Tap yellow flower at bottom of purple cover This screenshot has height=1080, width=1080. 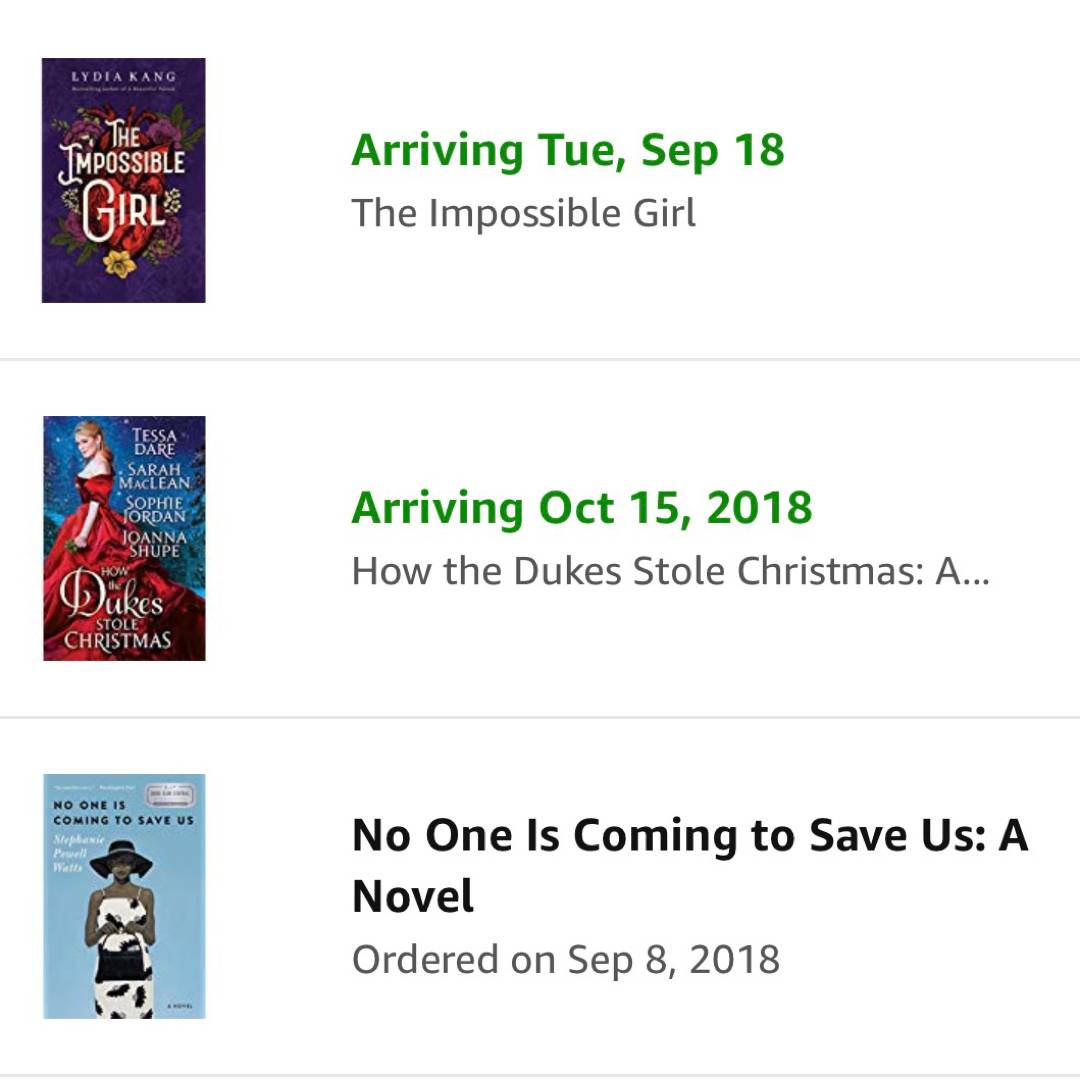pyautogui.click(x=121, y=264)
